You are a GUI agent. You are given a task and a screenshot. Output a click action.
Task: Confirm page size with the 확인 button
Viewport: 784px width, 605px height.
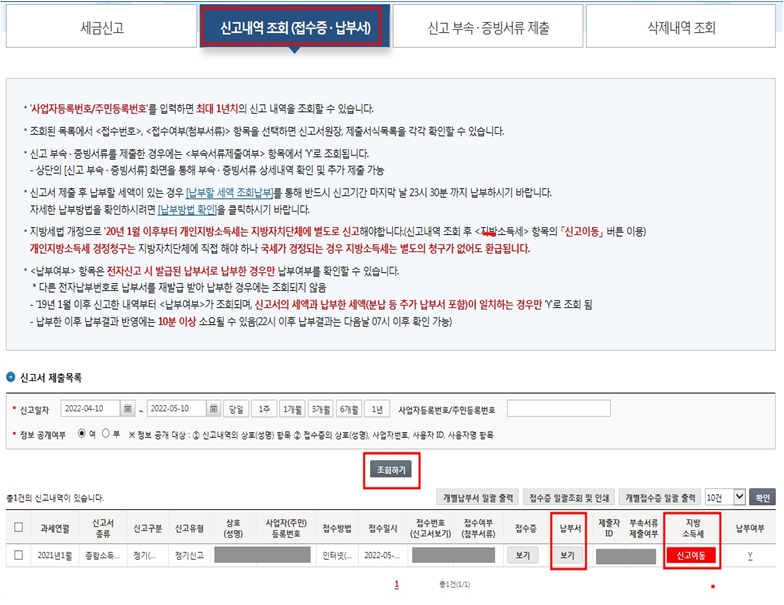coord(762,498)
